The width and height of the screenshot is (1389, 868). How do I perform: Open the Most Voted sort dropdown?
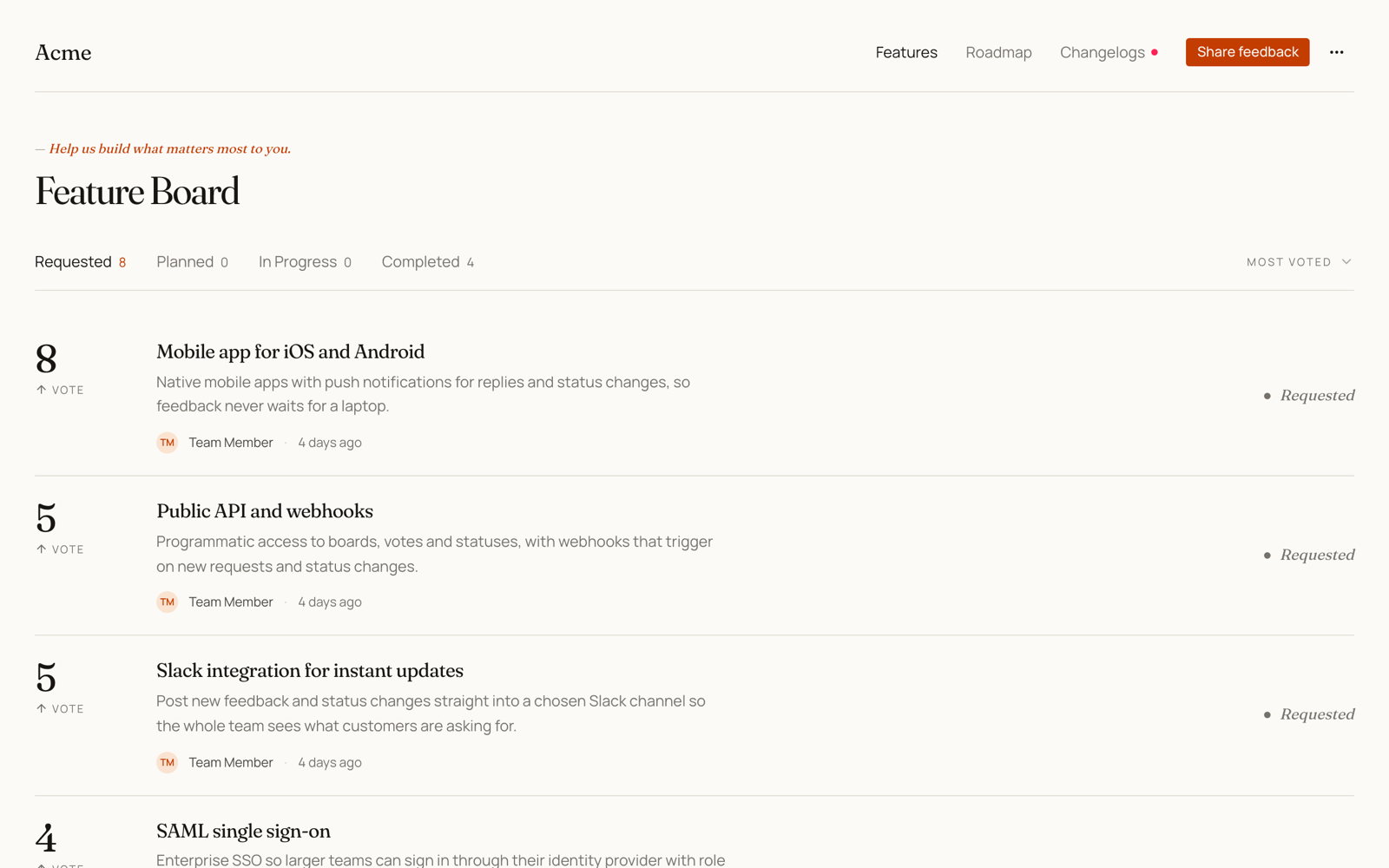pyautogui.click(x=1300, y=262)
